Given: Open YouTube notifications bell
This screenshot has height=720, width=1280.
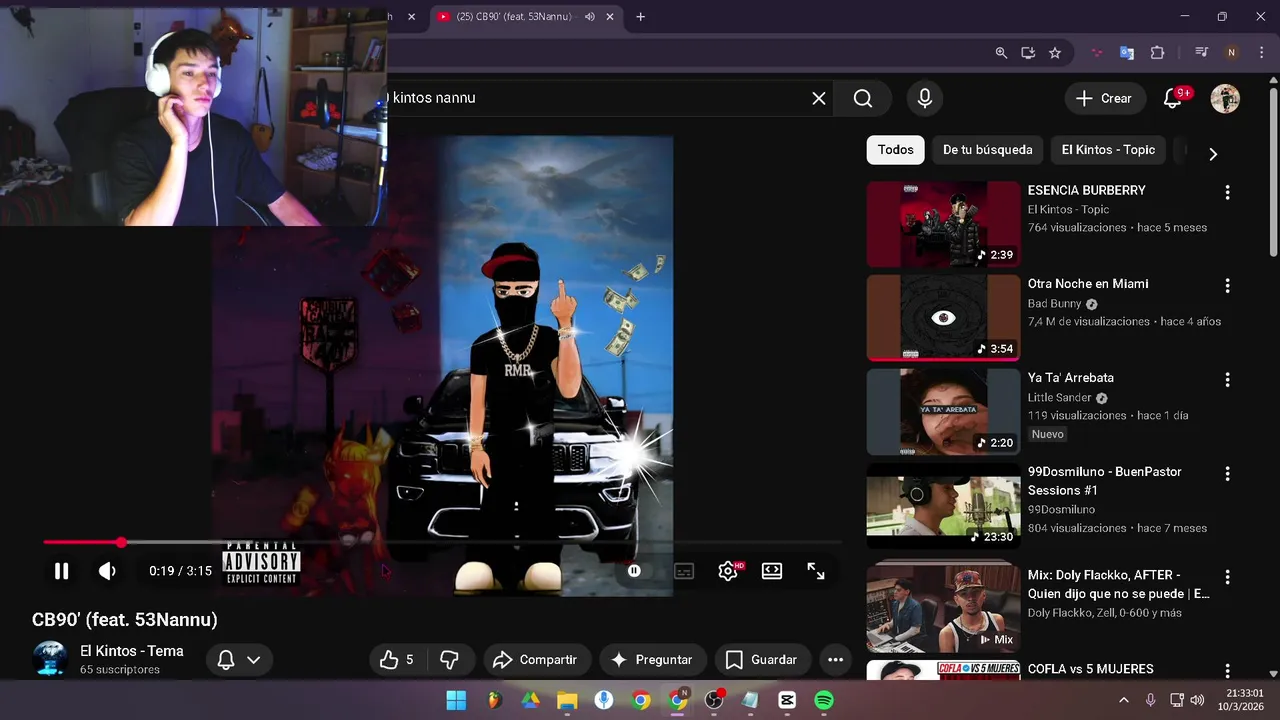Looking at the screenshot, I should click(x=1173, y=98).
